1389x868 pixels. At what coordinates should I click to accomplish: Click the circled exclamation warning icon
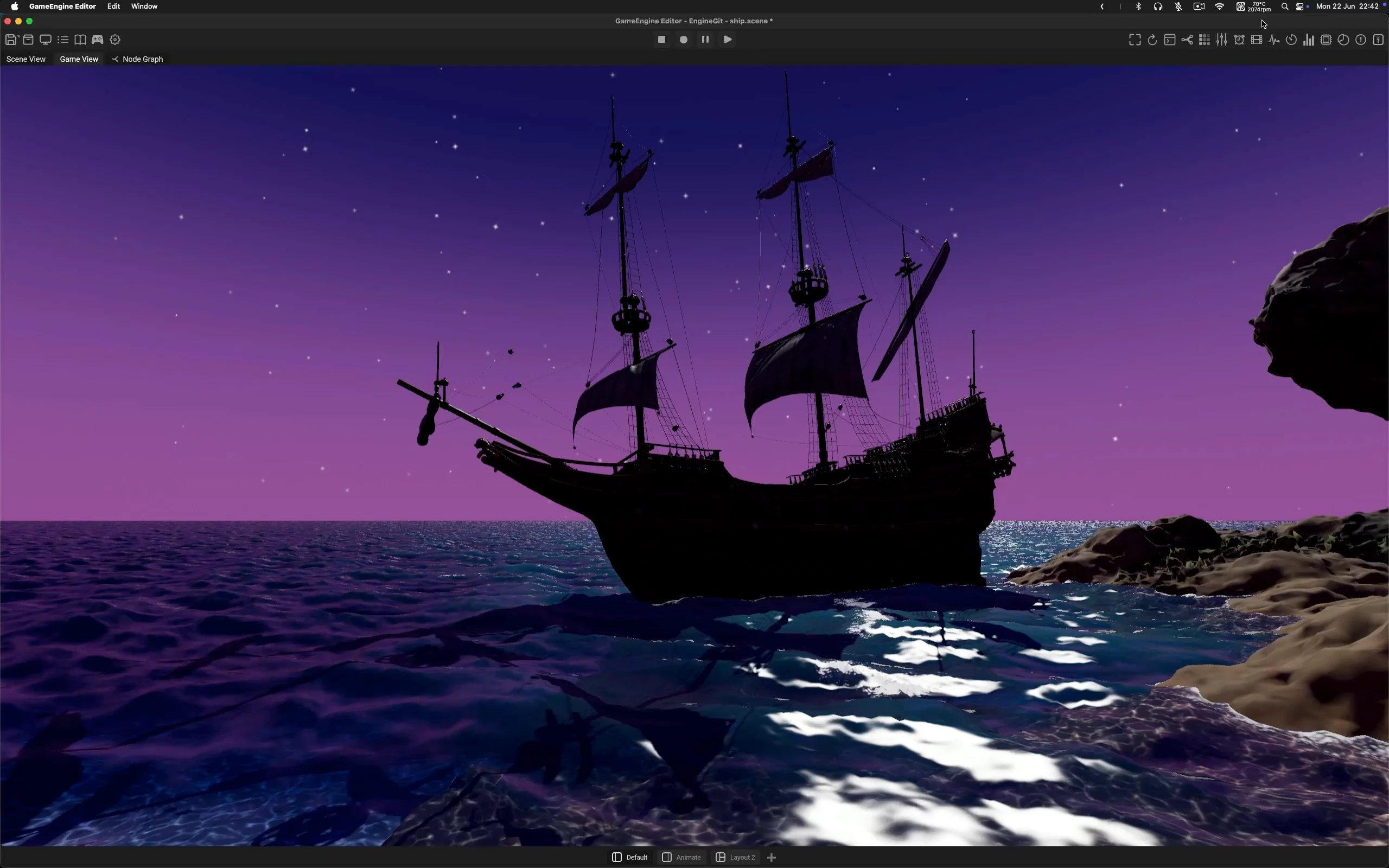[1361, 40]
